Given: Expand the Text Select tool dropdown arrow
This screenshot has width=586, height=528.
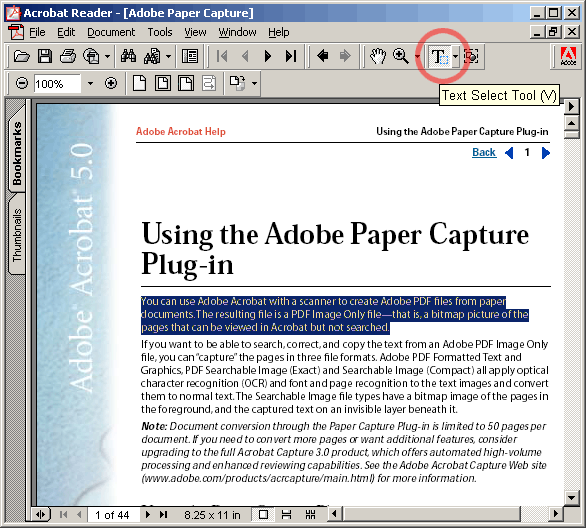Looking at the screenshot, I should (455, 57).
